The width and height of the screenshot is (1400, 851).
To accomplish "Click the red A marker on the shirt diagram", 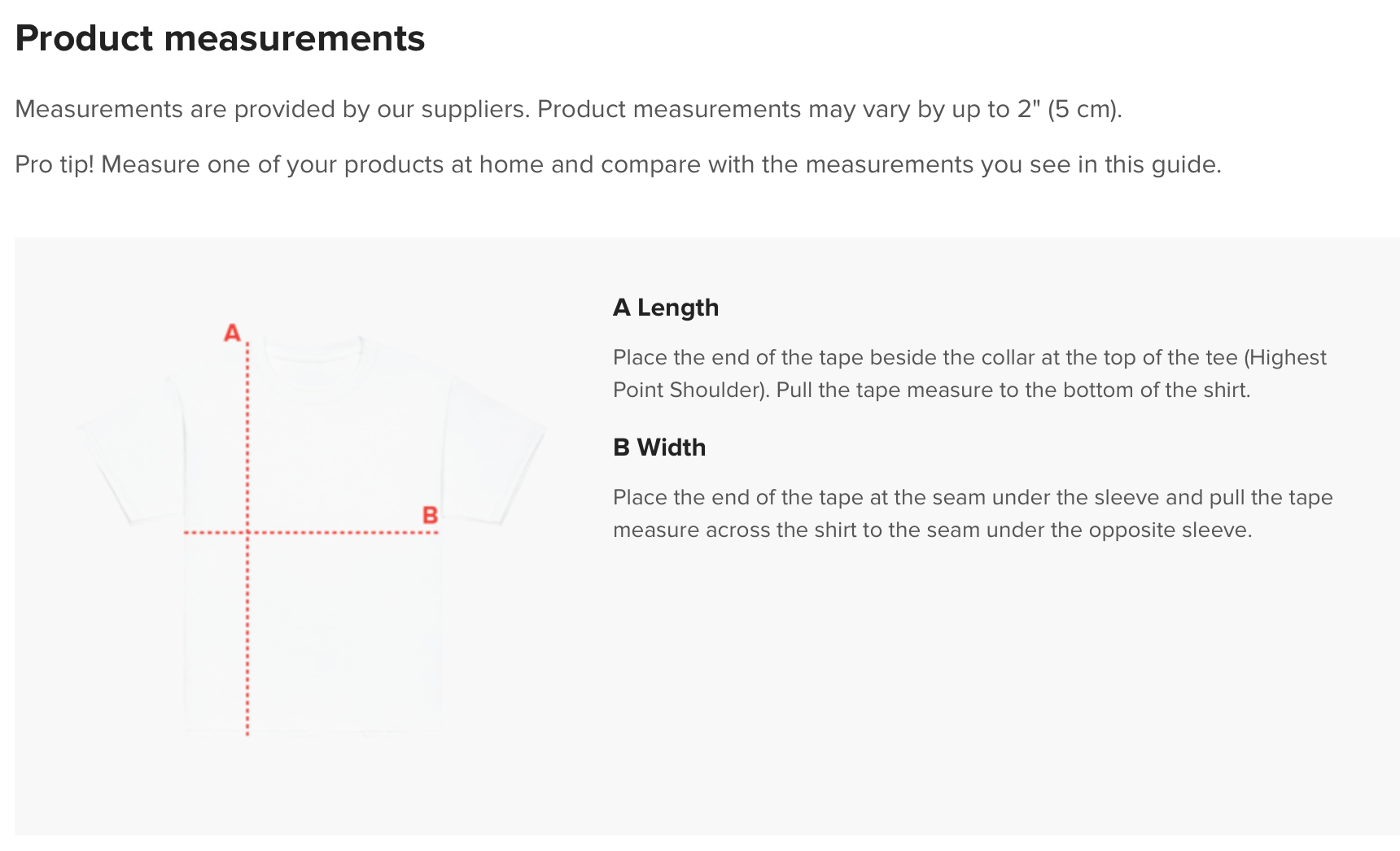I will pyautogui.click(x=232, y=333).
